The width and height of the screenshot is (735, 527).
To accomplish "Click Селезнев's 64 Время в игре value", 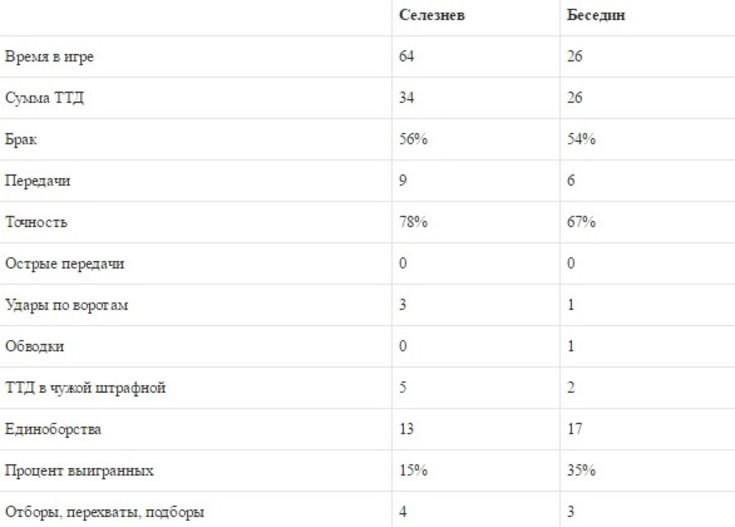I will (406, 57).
